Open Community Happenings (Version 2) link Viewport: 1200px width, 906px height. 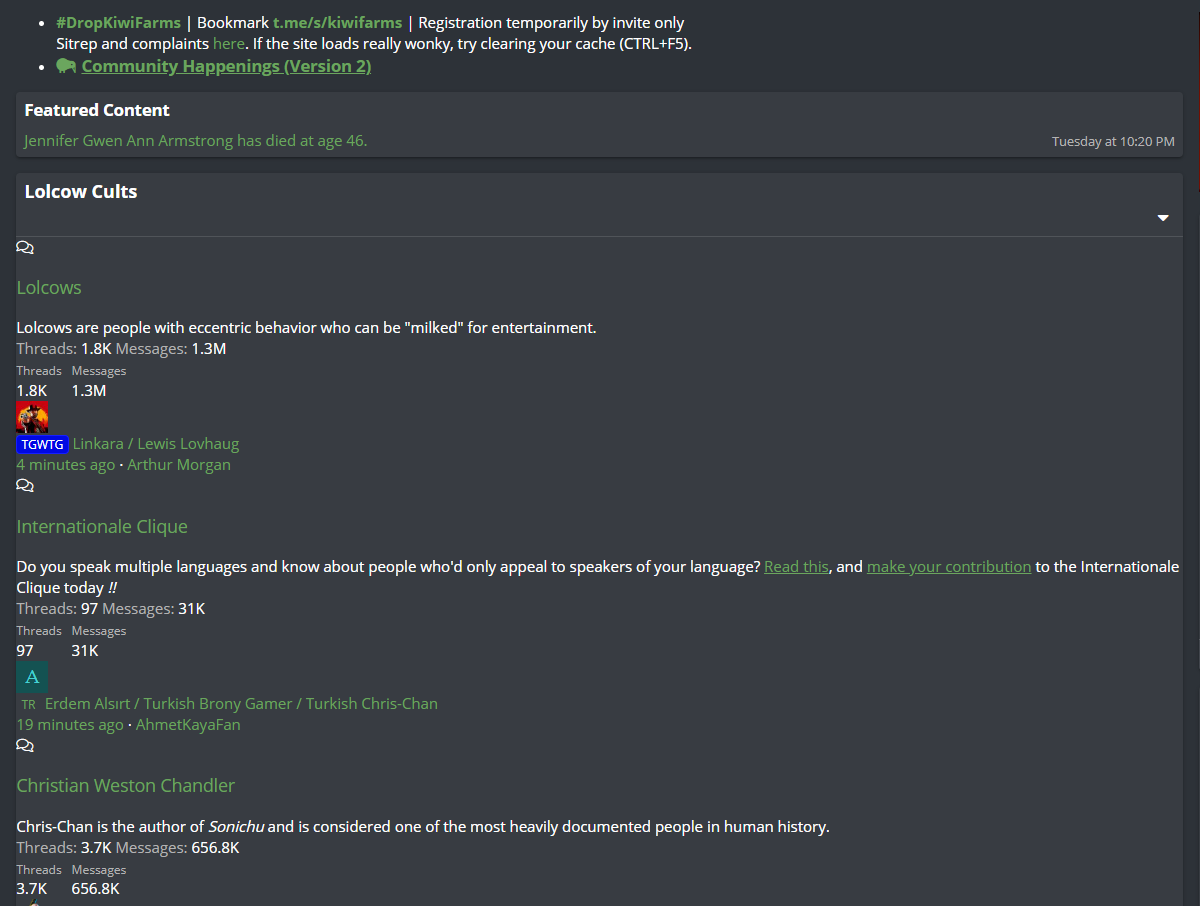tap(226, 66)
